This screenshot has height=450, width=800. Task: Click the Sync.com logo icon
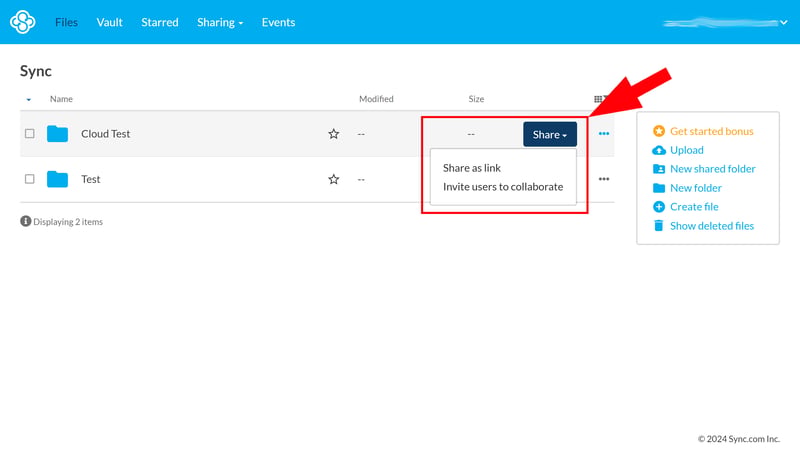(25, 22)
